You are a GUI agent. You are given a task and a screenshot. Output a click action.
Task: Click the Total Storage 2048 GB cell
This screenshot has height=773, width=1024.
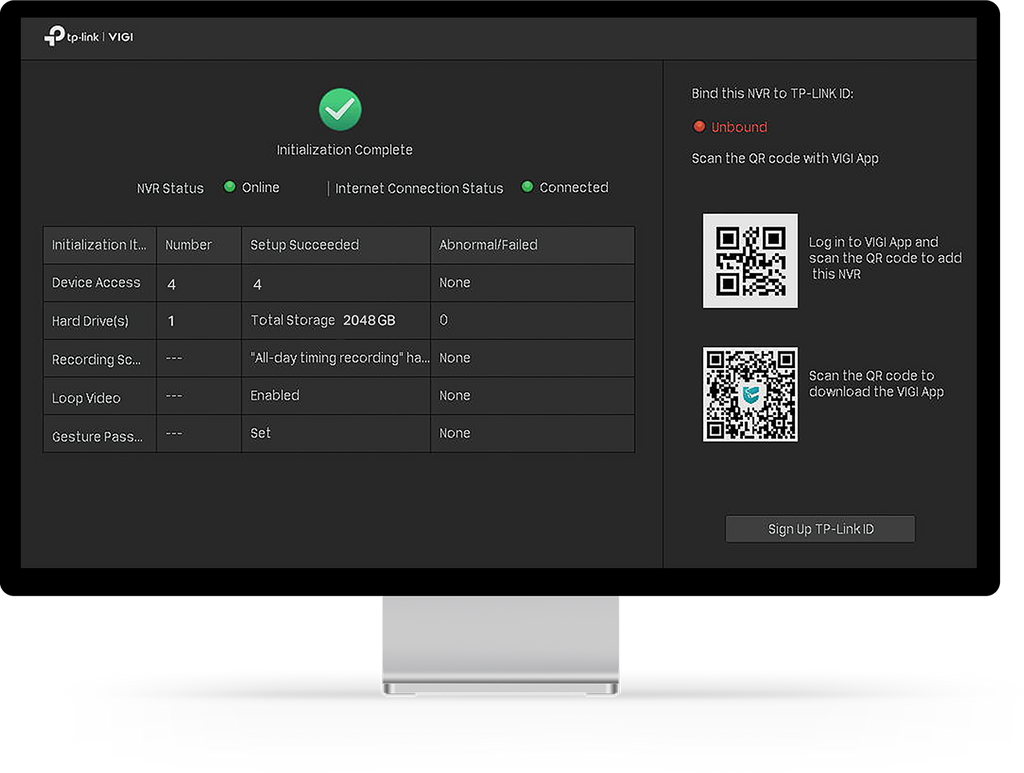click(336, 320)
